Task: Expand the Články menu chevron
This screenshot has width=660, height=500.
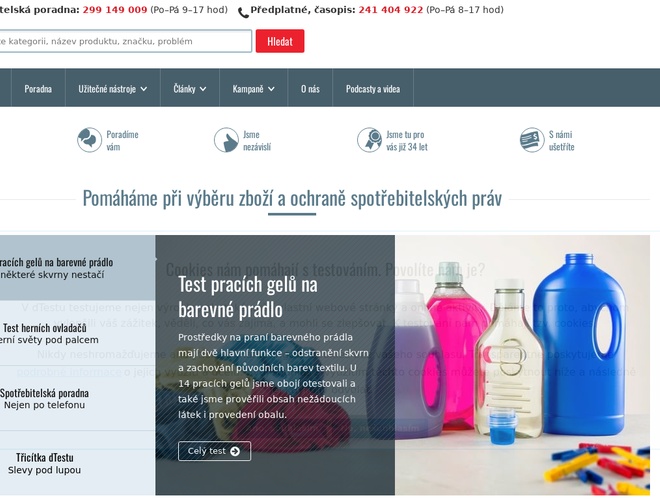Action: pyautogui.click(x=203, y=89)
